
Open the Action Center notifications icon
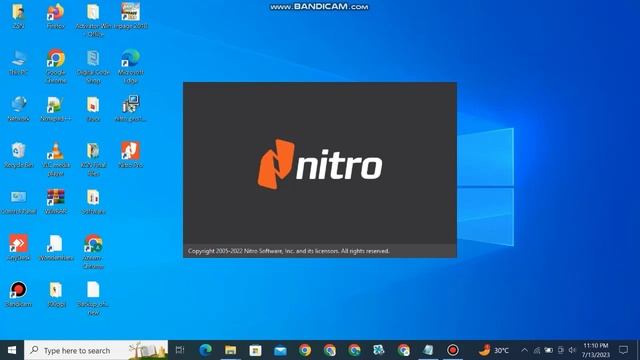pos(623,350)
